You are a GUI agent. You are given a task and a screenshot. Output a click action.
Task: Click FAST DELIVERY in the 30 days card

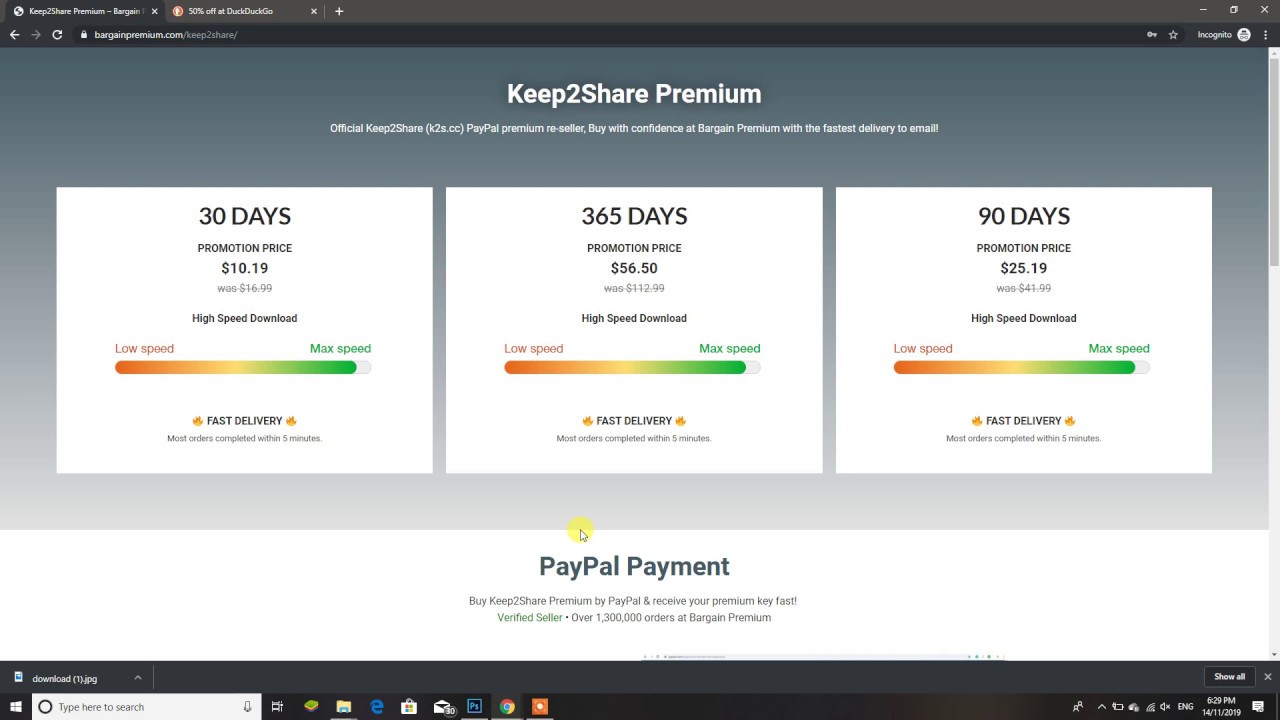pyautogui.click(x=245, y=421)
